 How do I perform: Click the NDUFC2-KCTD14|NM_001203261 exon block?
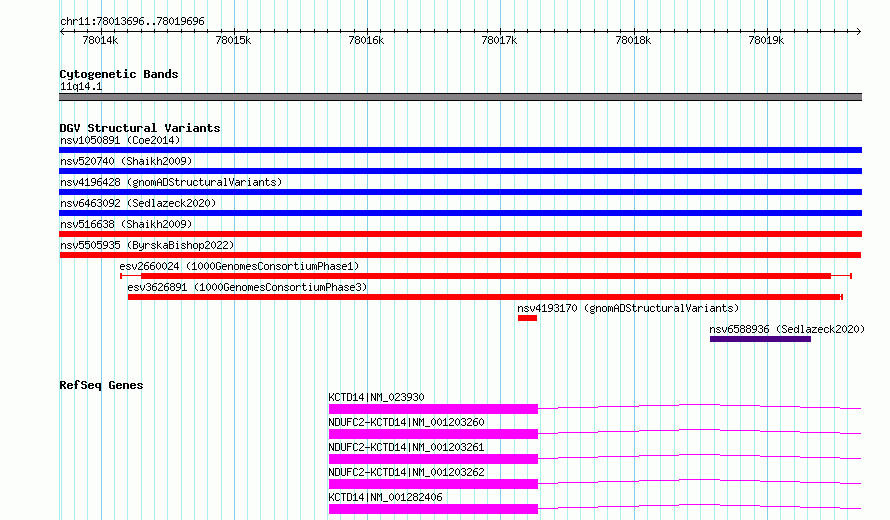(433, 459)
